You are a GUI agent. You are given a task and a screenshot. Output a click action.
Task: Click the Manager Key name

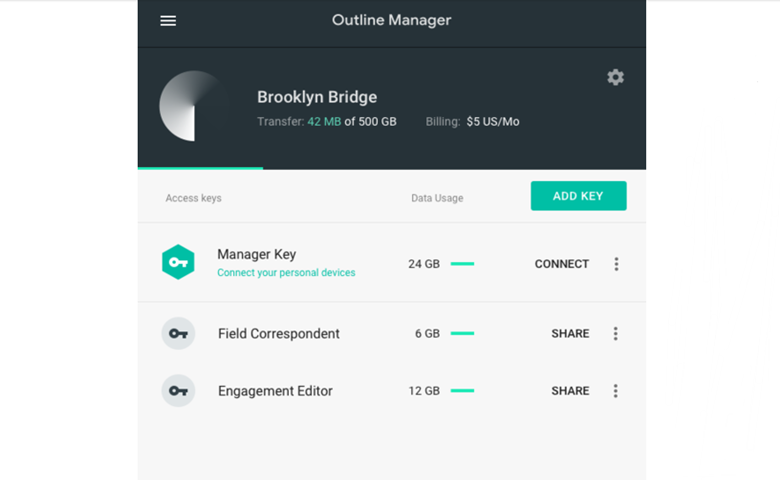(257, 254)
